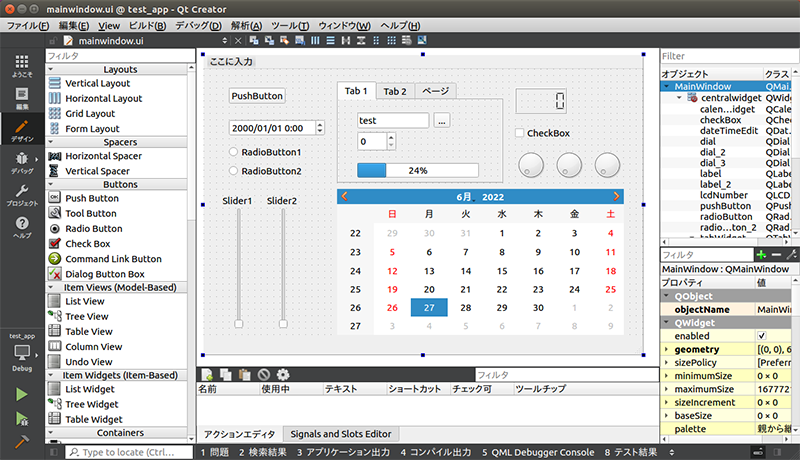Switch to ページ tab in form

435,91
